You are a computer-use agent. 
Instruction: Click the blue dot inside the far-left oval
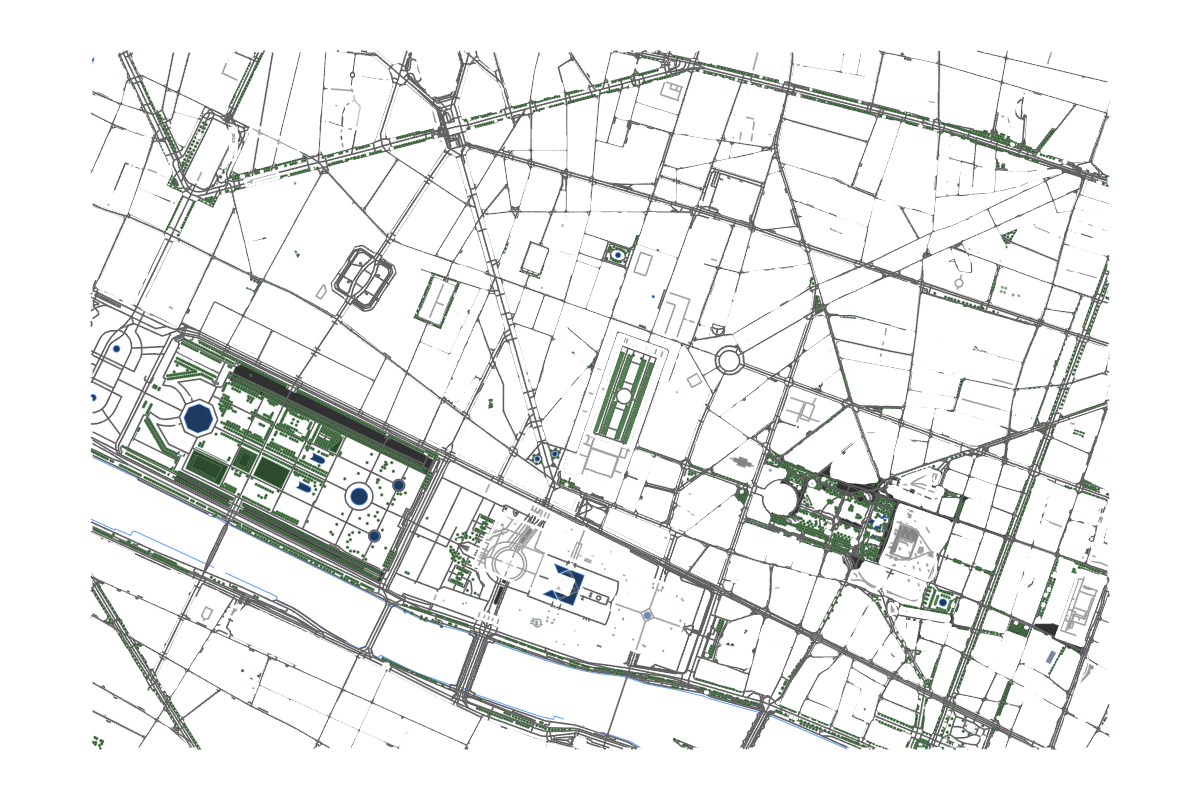click(117, 349)
